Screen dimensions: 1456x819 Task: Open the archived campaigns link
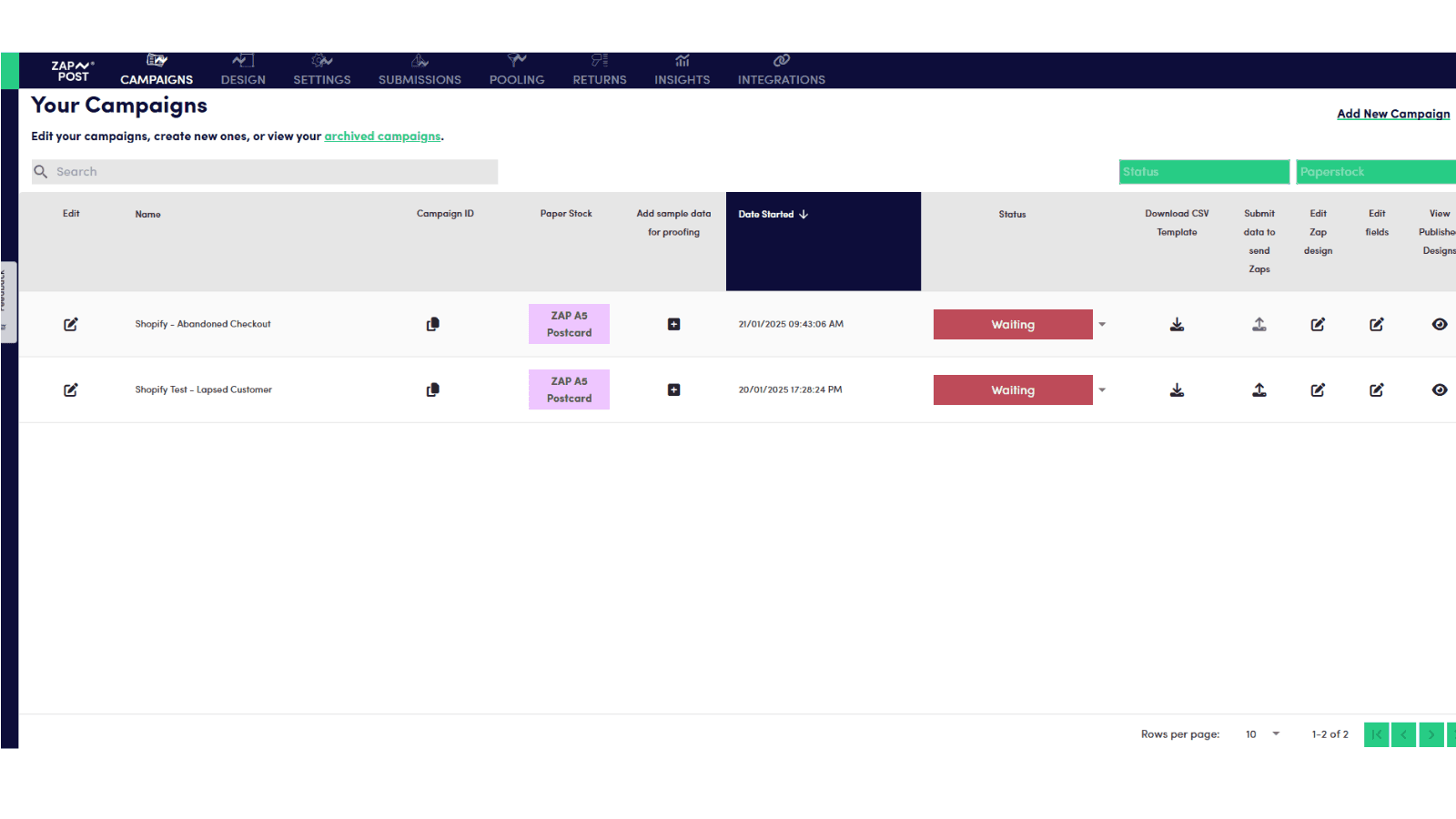(382, 136)
